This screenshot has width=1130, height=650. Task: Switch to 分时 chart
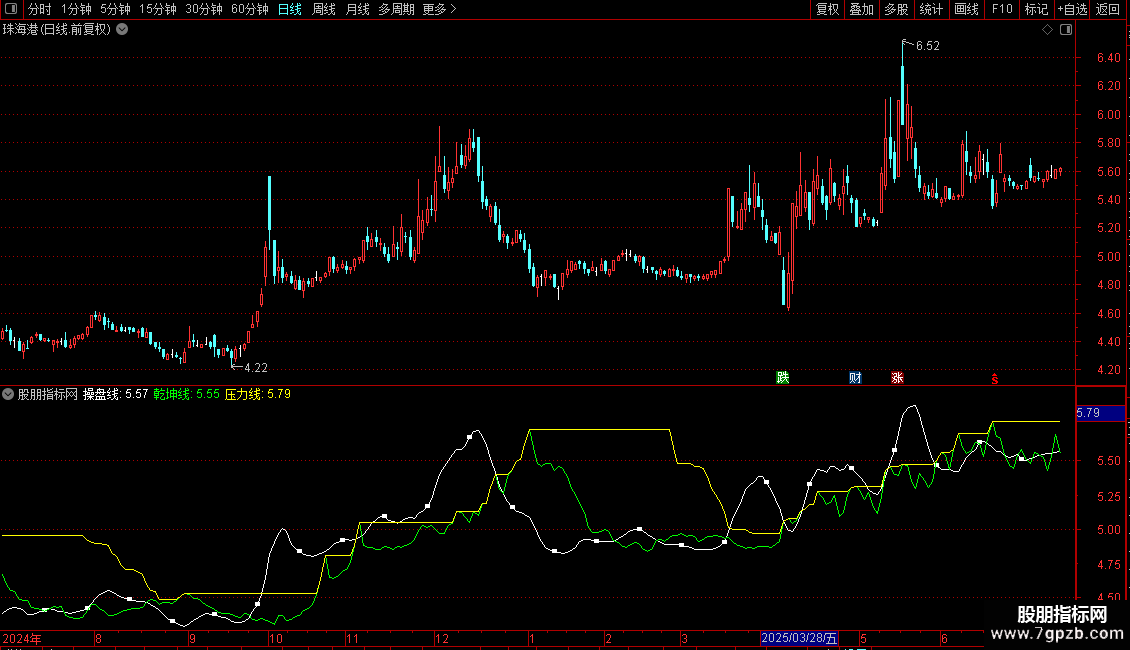(x=40, y=9)
